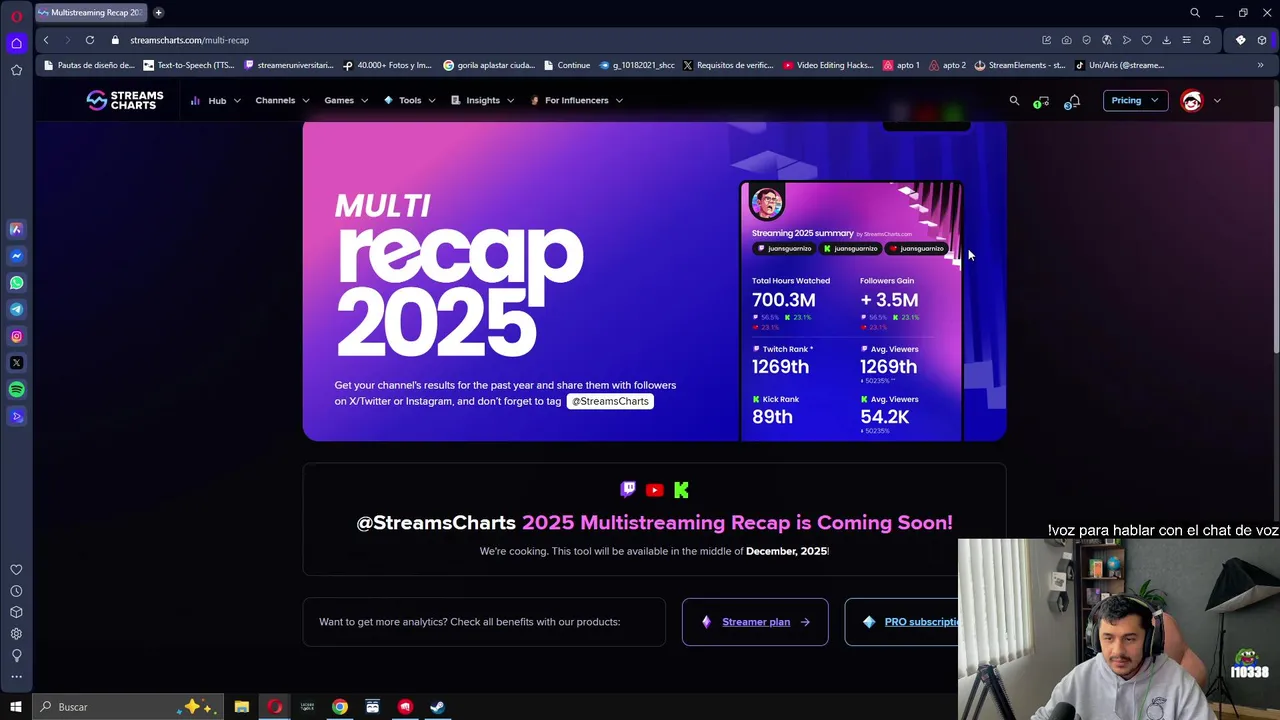The height and width of the screenshot is (720, 1280).
Task: Select the Multistreaming Recap browser tab
Action: [x=90, y=13]
